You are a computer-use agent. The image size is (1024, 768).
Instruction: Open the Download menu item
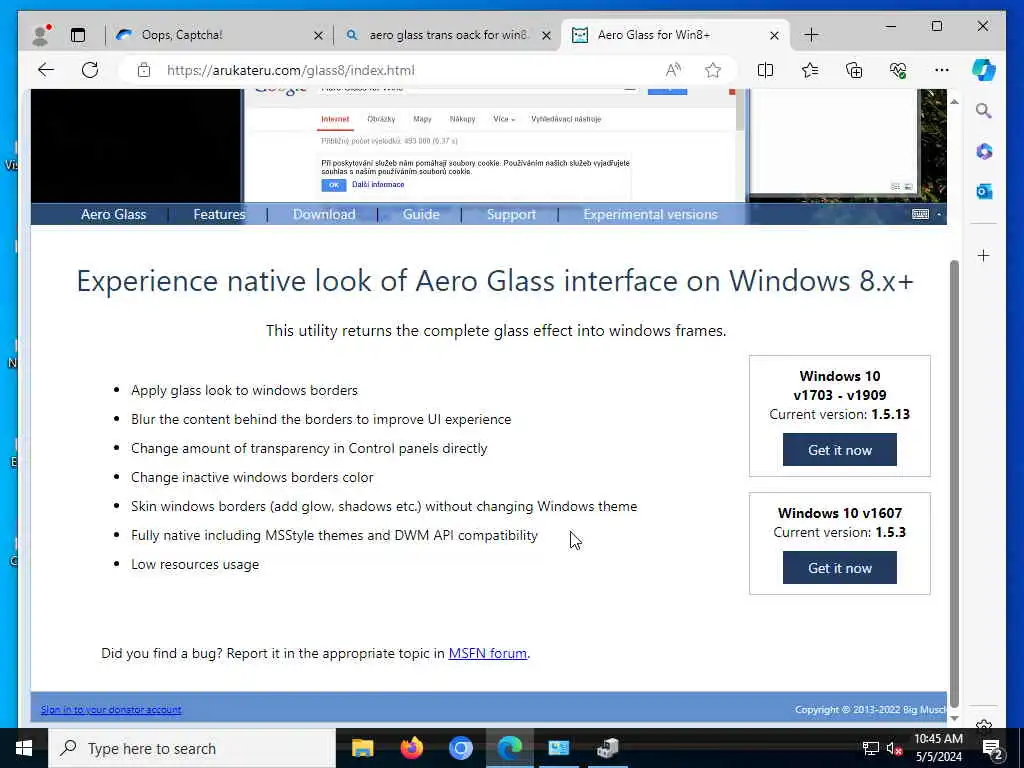(x=324, y=214)
